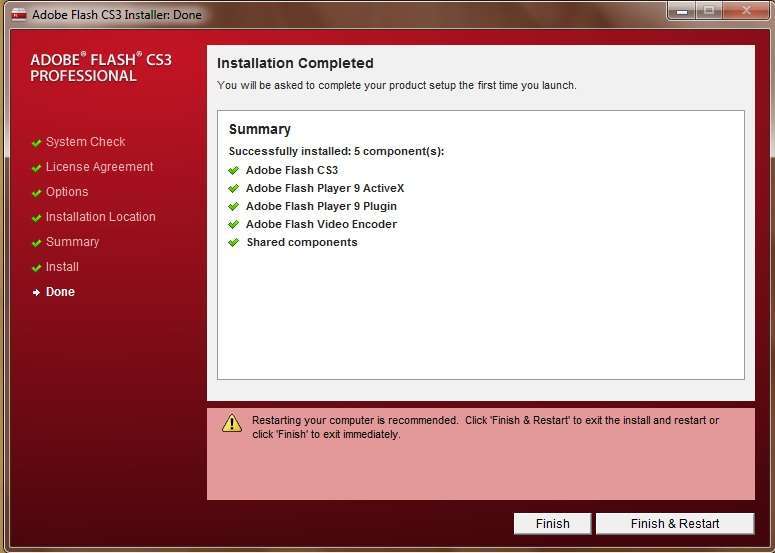Image resolution: width=775 pixels, height=553 pixels.
Task: Click the checkmark next to Installation Location step
Action: click(36, 218)
